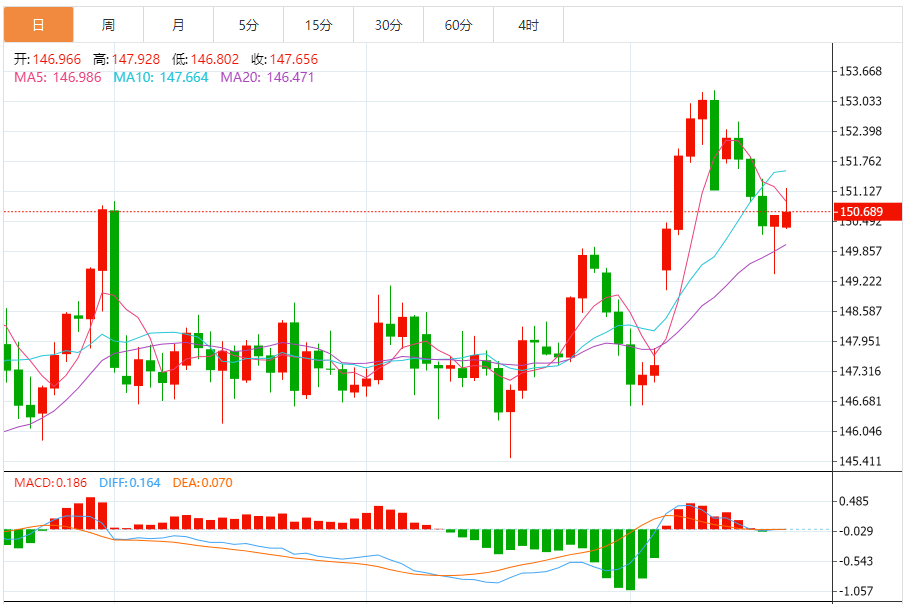
Task: Choose the 30分 interval tab
Action: [388, 25]
